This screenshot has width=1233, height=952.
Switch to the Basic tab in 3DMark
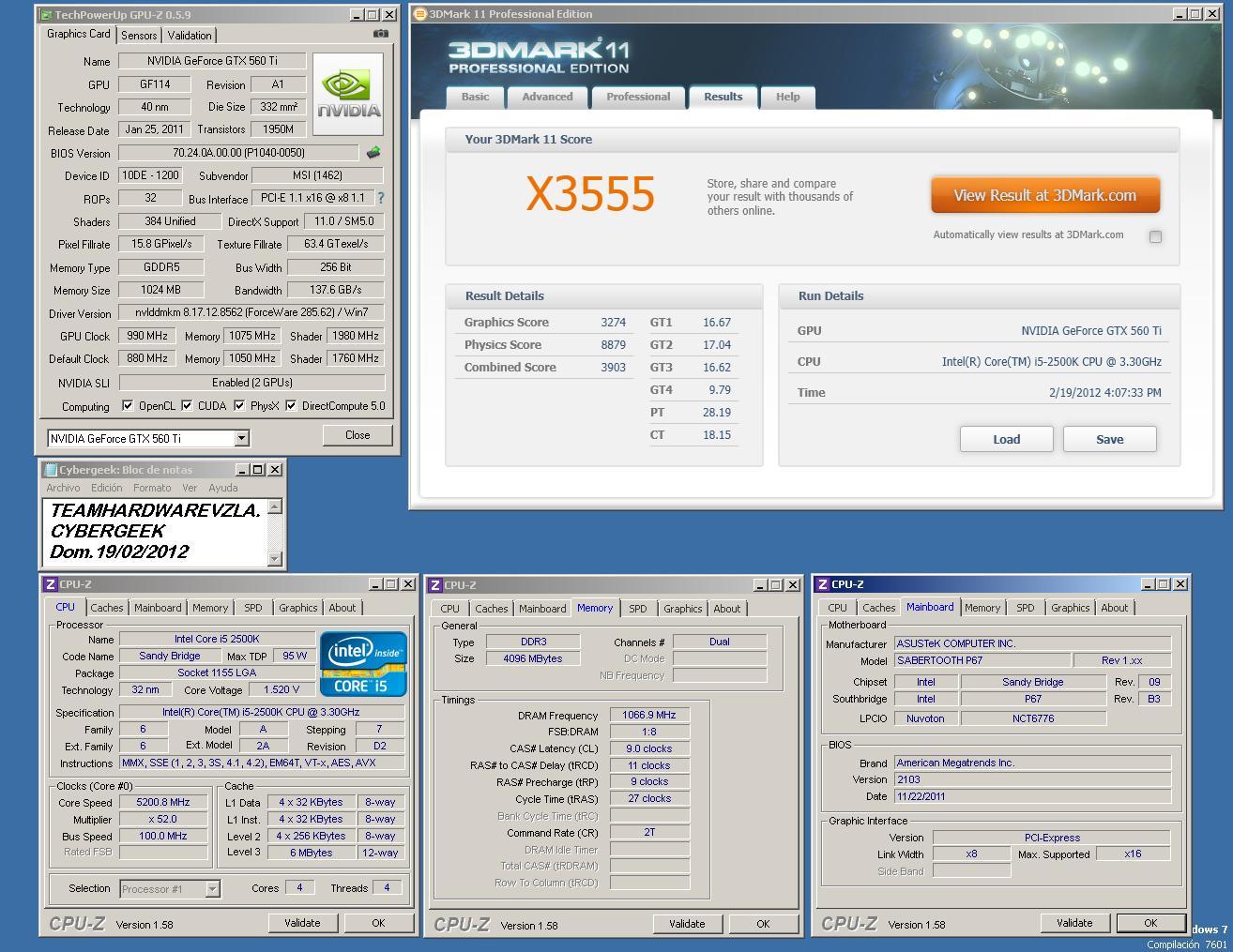pyautogui.click(x=475, y=98)
